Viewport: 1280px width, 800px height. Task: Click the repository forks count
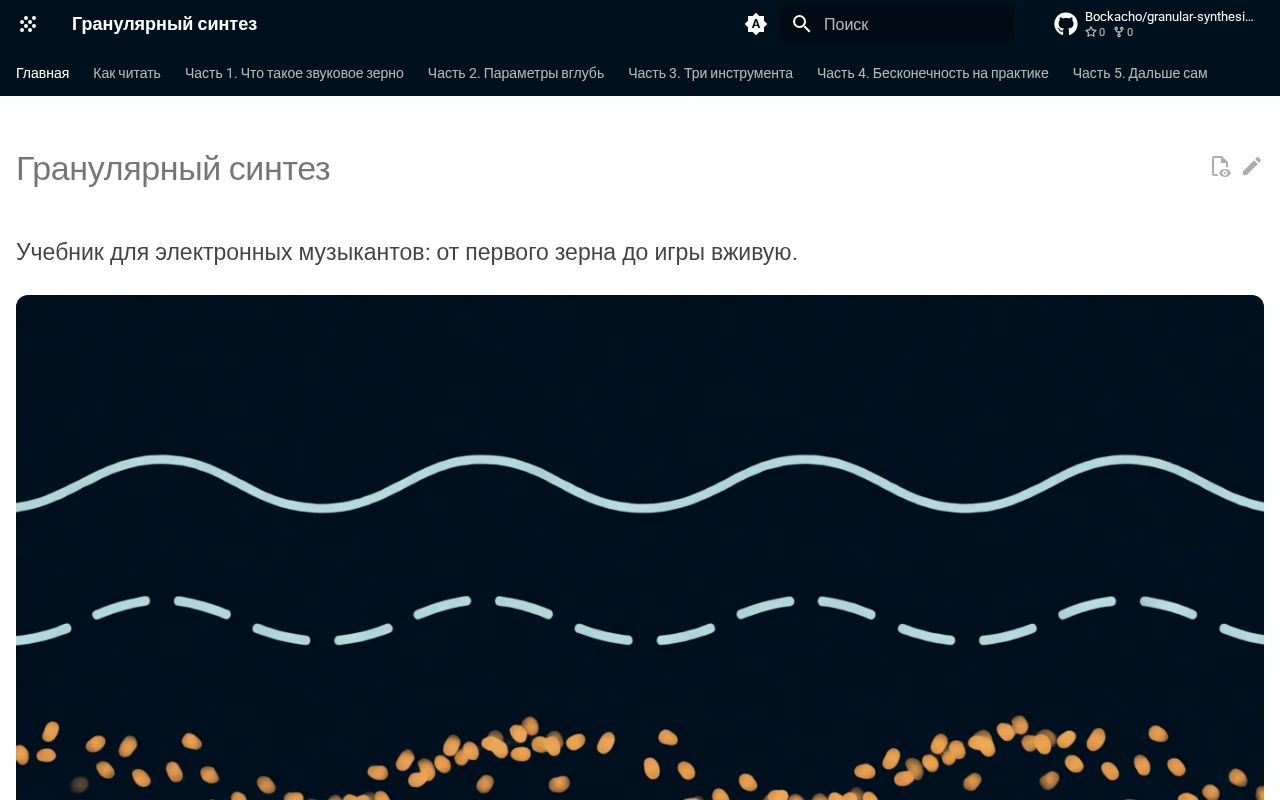pyautogui.click(x=1123, y=32)
